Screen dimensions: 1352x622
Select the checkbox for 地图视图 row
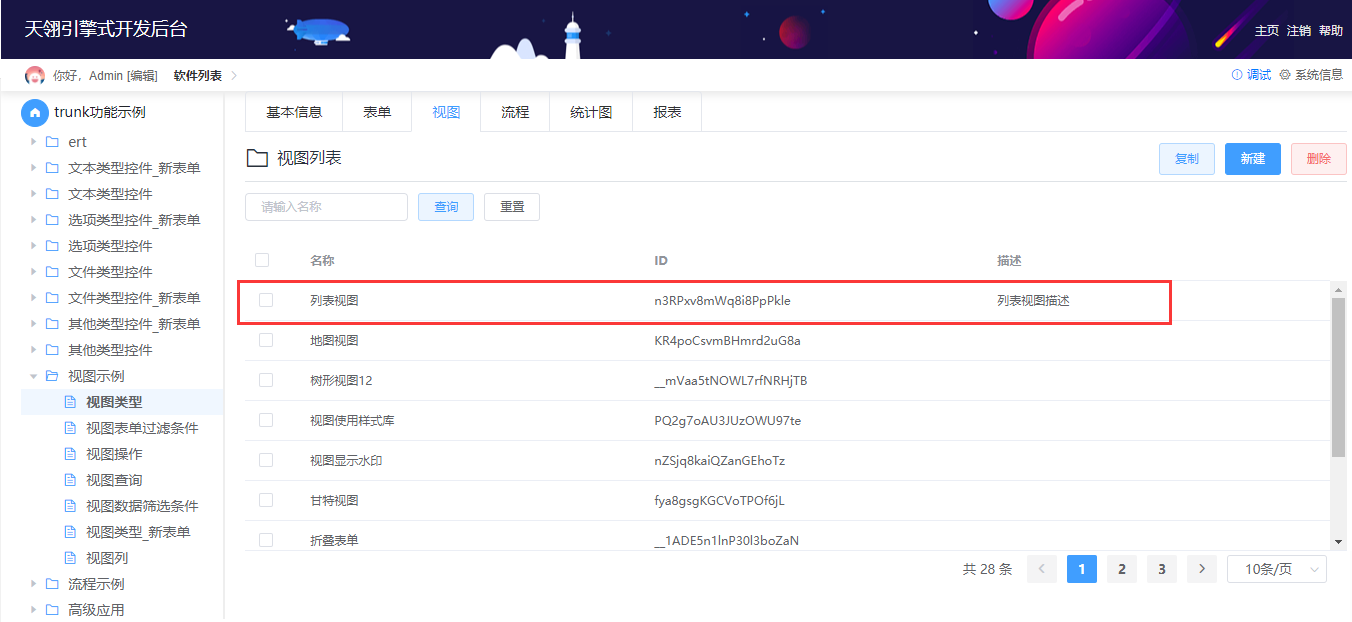(266, 340)
